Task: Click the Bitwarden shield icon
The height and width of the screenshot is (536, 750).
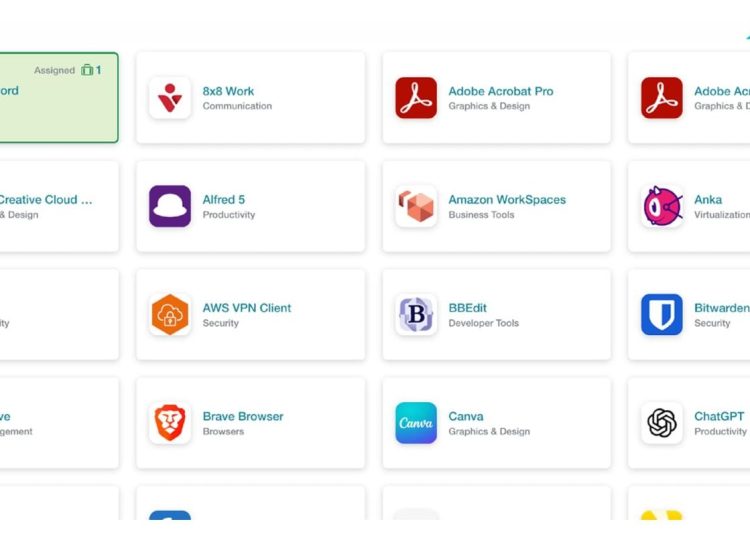Action: 662,315
